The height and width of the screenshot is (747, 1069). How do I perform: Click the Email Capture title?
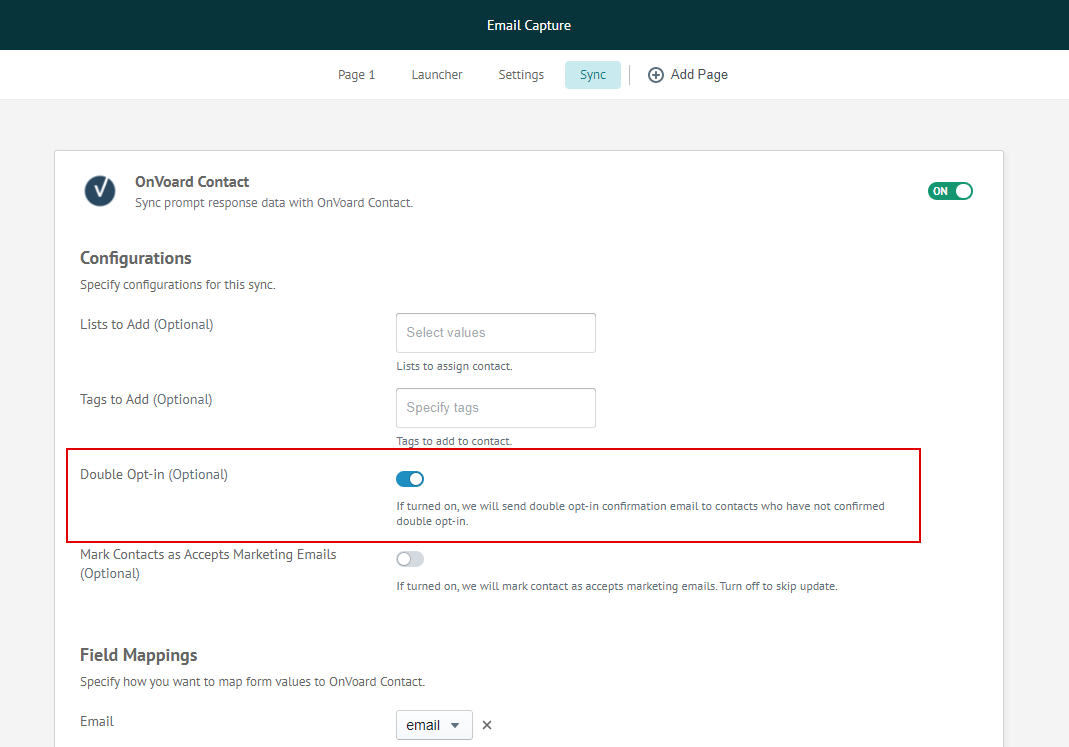click(x=529, y=25)
